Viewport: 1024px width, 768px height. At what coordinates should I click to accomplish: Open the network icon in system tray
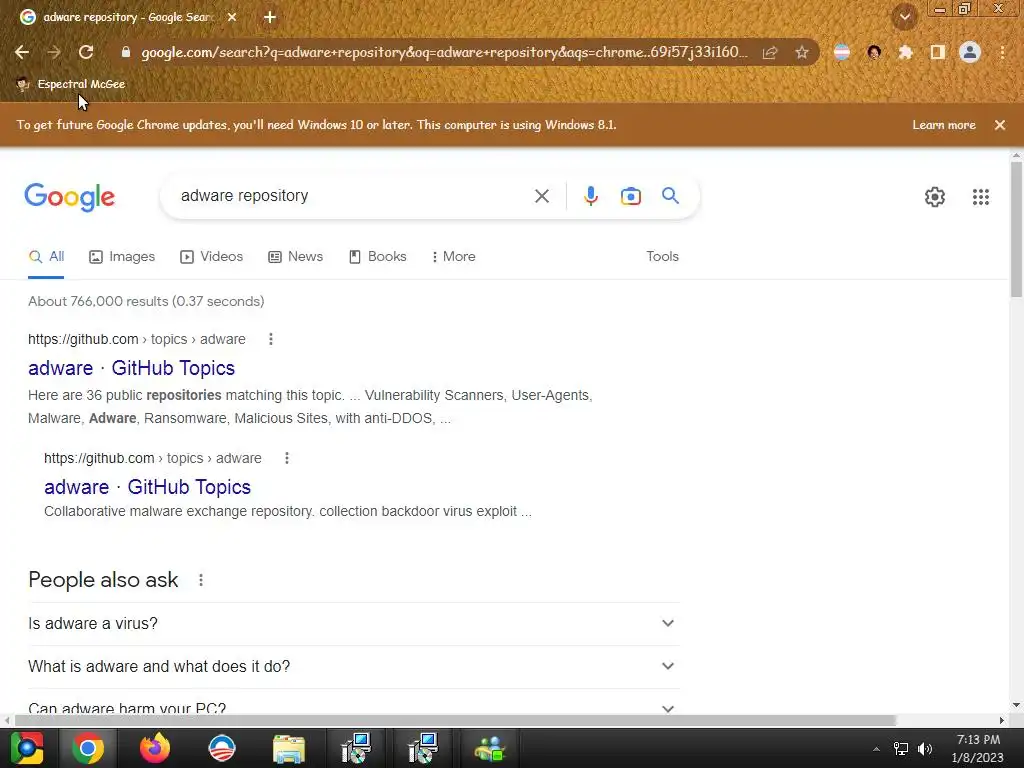pyautogui.click(x=901, y=749)
